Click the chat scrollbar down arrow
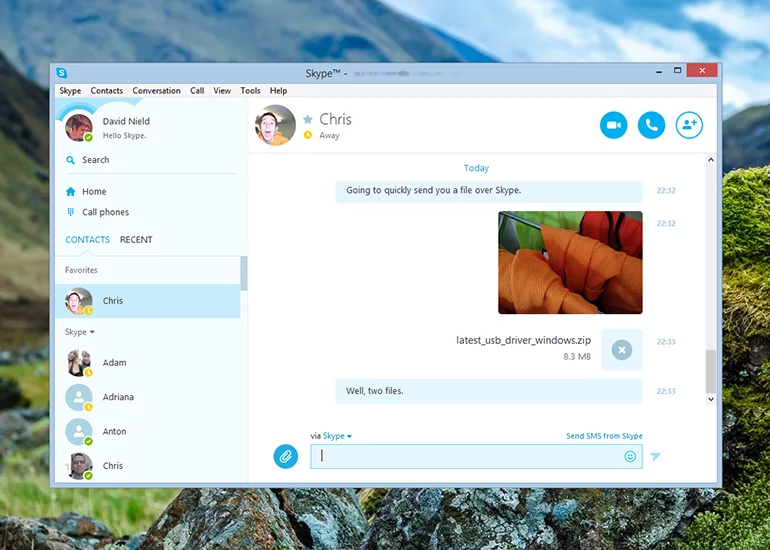770x550 pixels. 711,399
